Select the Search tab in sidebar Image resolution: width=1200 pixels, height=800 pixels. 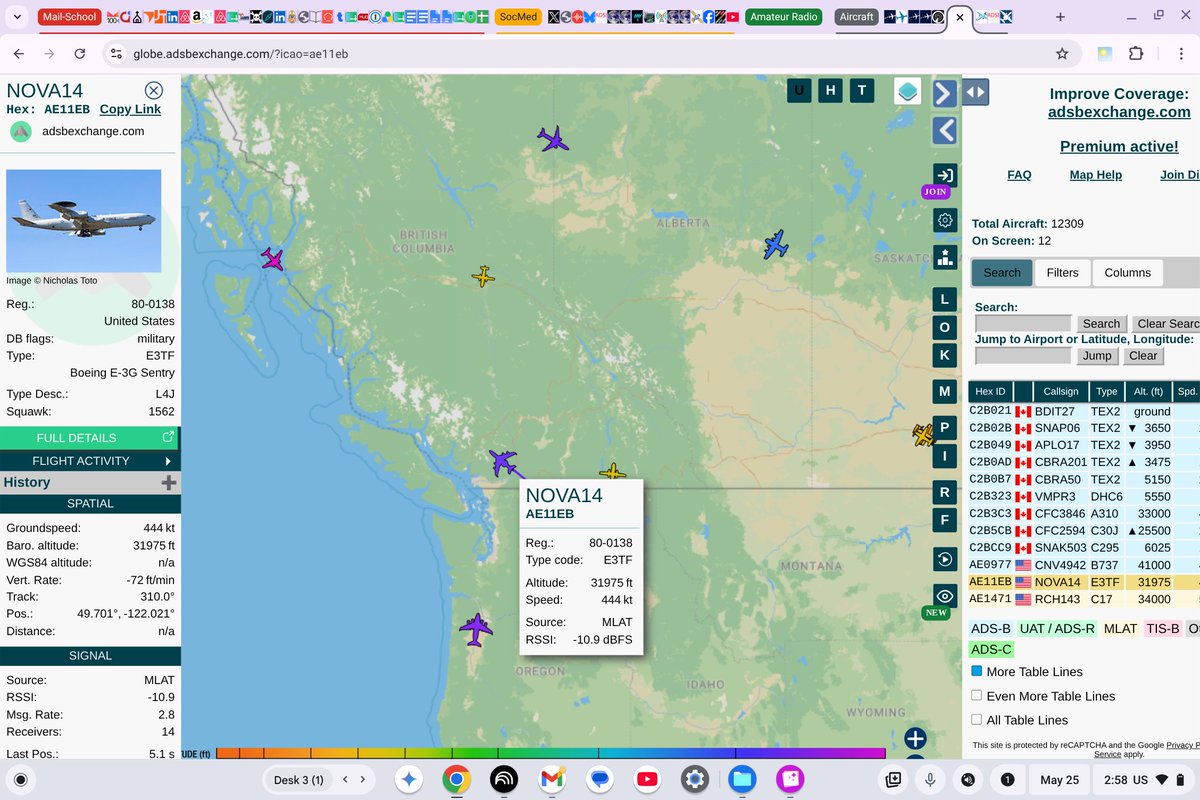point(1002,272)
